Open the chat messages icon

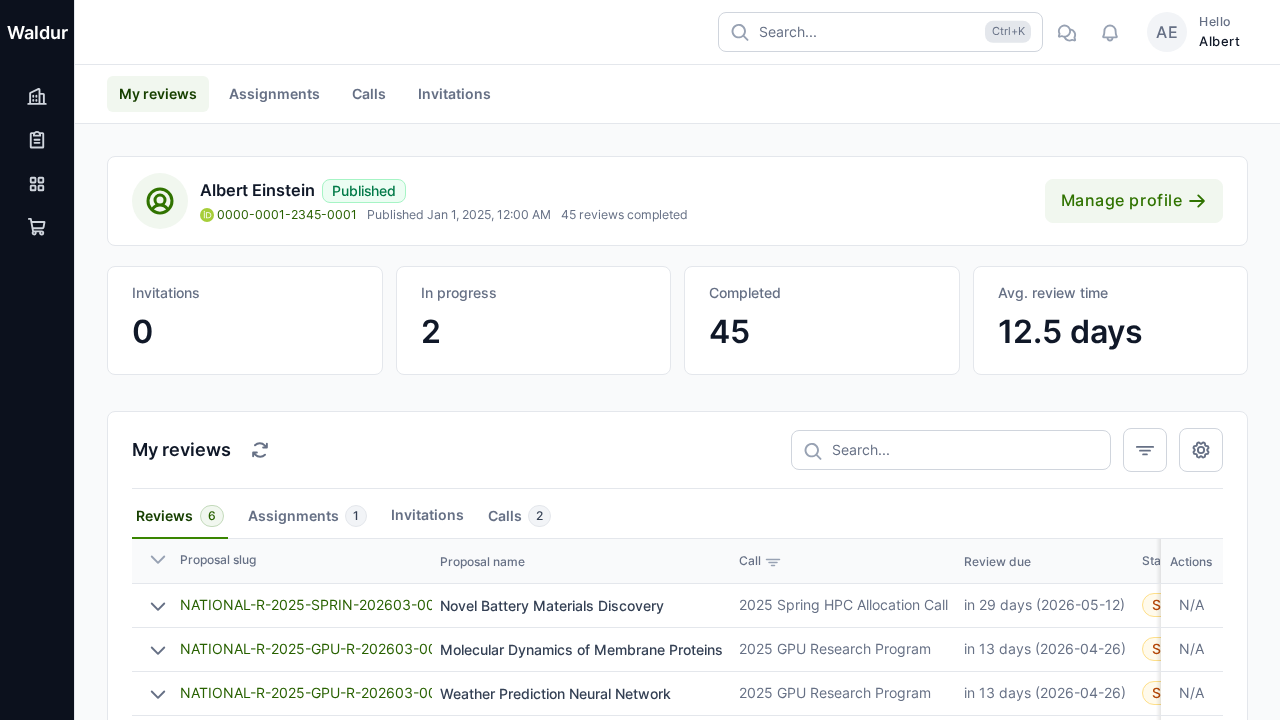point(1067,33)
